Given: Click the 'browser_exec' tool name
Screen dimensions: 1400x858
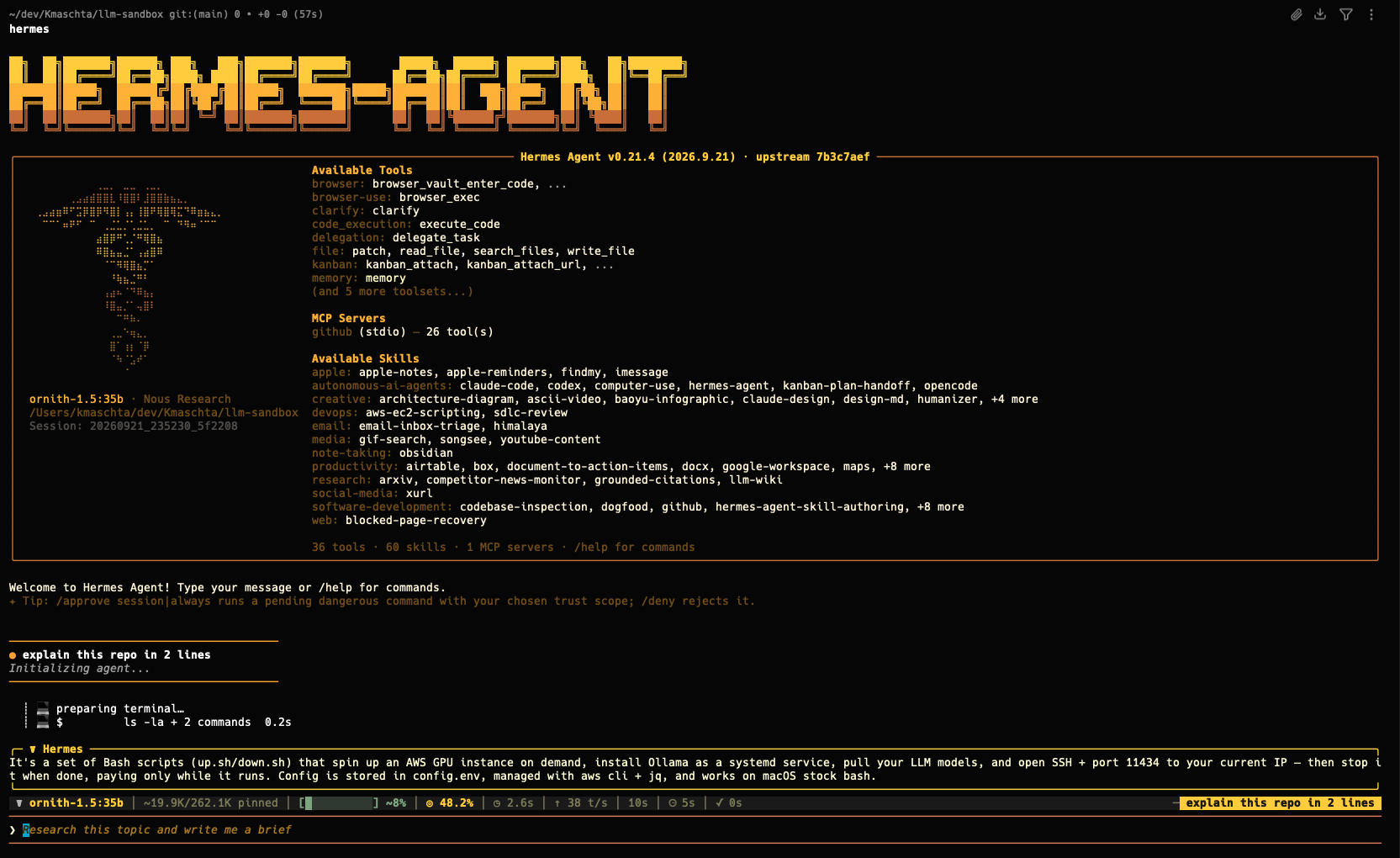Looking at the screenshot, I should coord(440,198).
